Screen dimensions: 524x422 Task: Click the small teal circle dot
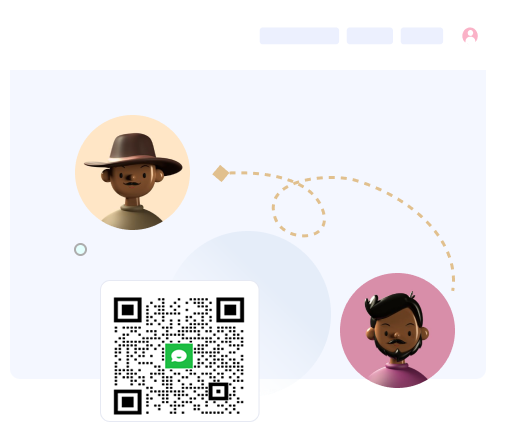tap(81, 250)
